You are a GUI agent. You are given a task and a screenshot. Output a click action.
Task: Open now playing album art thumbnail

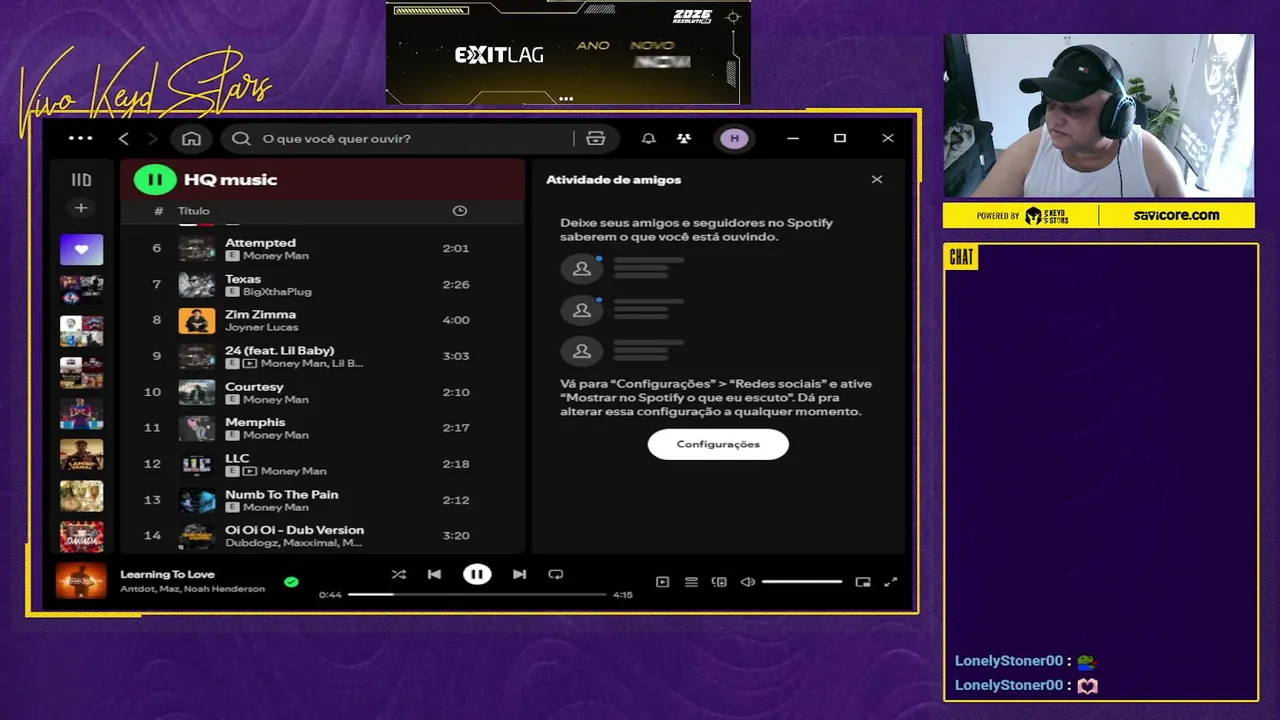point(81,581)
